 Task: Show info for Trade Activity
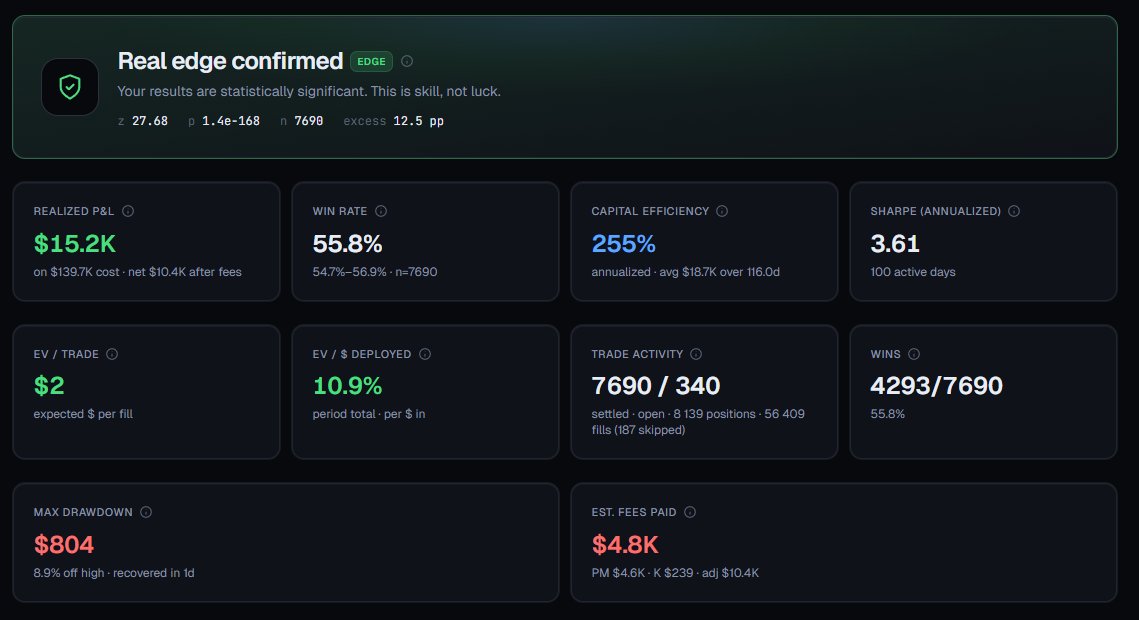[695, 354]
